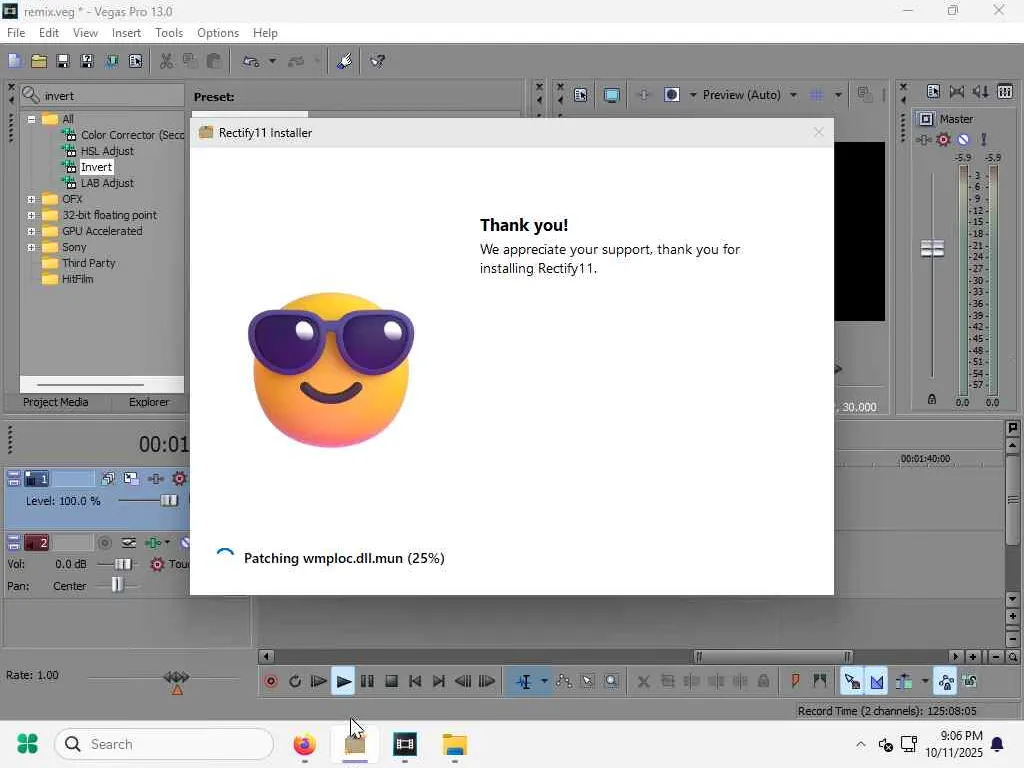Screen dimensions: 1024x768
Task: Open the Undo history dropdown arrow
Action: (272, 61)
